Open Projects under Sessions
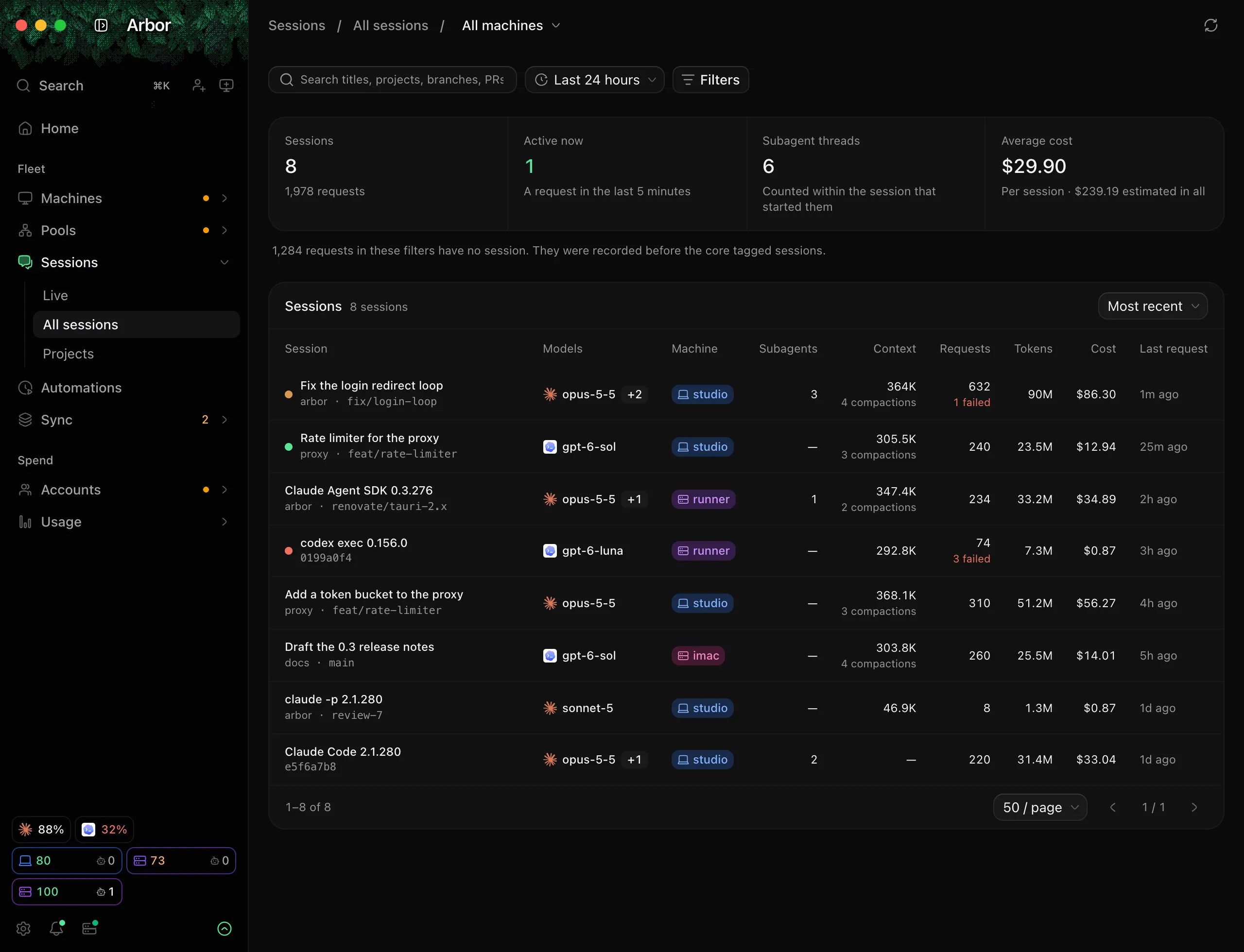The height and width of the screenshot is (952, 1244). (x=136, y=354)
